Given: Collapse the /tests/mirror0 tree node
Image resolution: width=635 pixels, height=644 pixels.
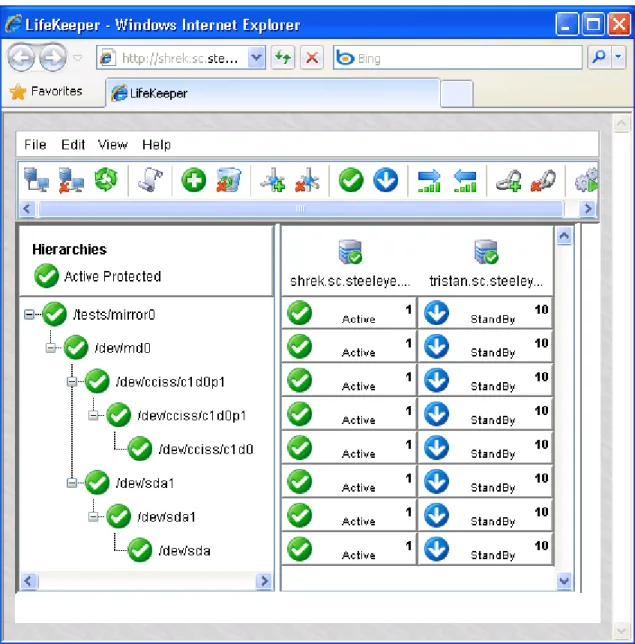Looking at the screenshot, I should pyautogui.click(x=29, y=315).
